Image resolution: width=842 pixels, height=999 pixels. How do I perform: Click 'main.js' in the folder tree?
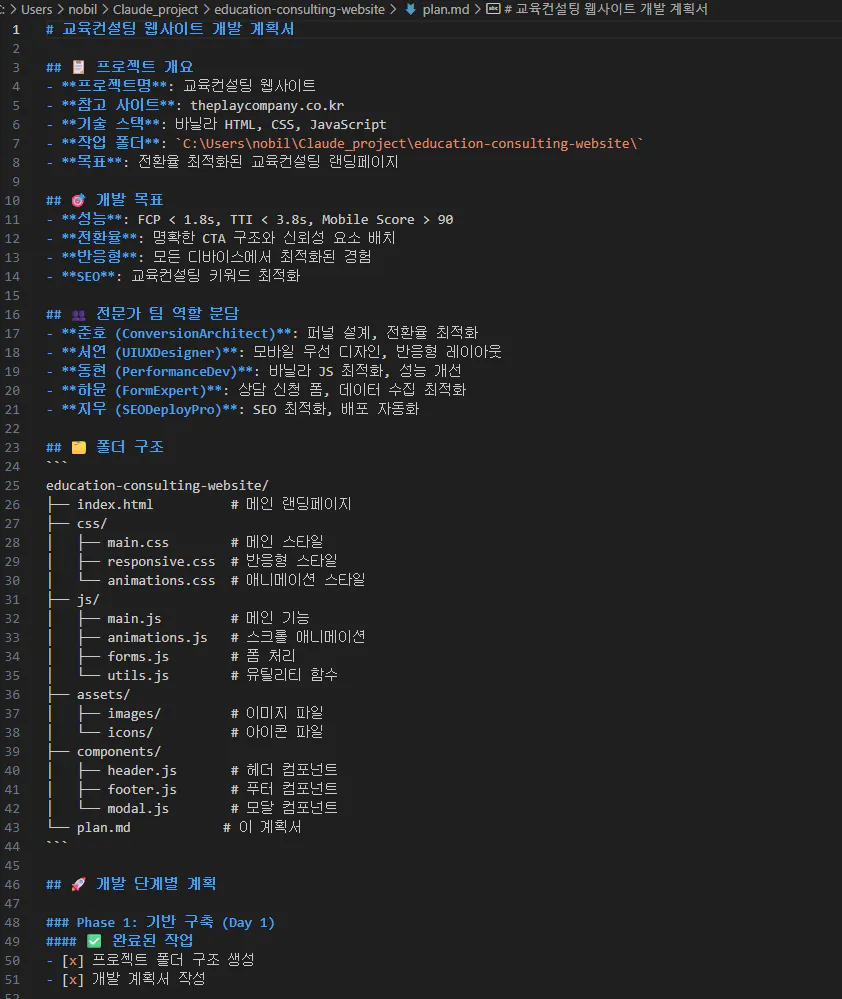(134, 619)
